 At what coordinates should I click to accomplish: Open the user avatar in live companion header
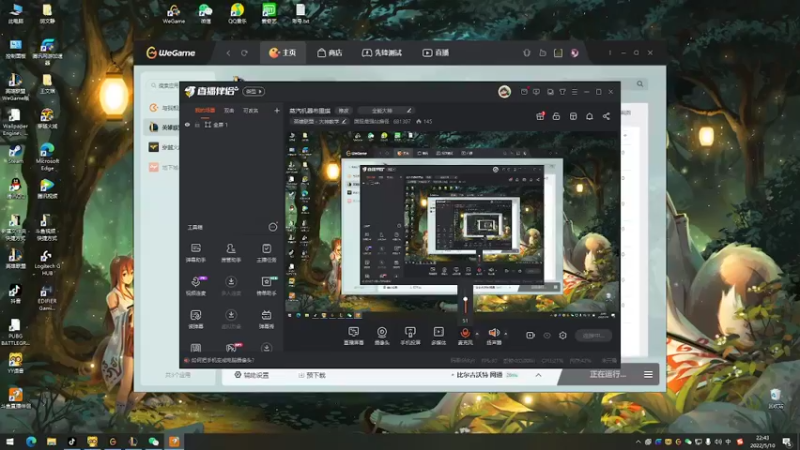(504, 91)
